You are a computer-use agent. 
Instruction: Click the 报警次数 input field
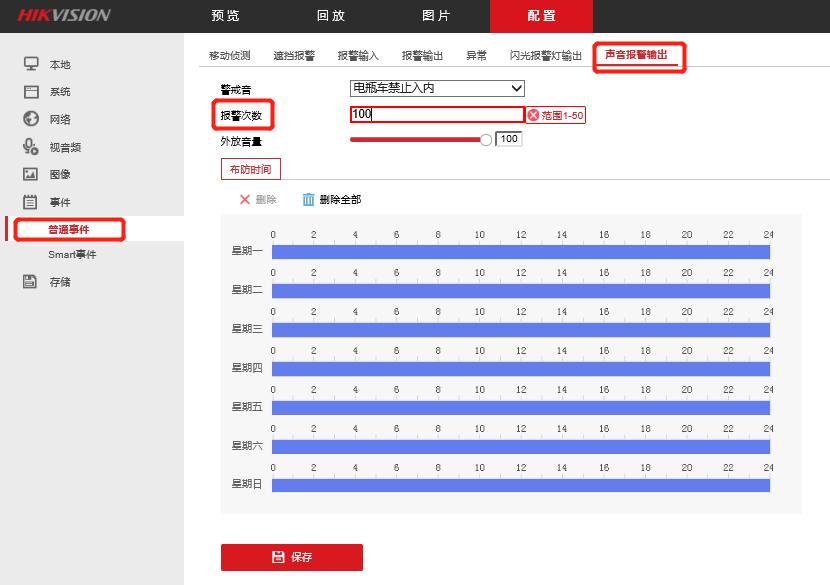point(435,114)
